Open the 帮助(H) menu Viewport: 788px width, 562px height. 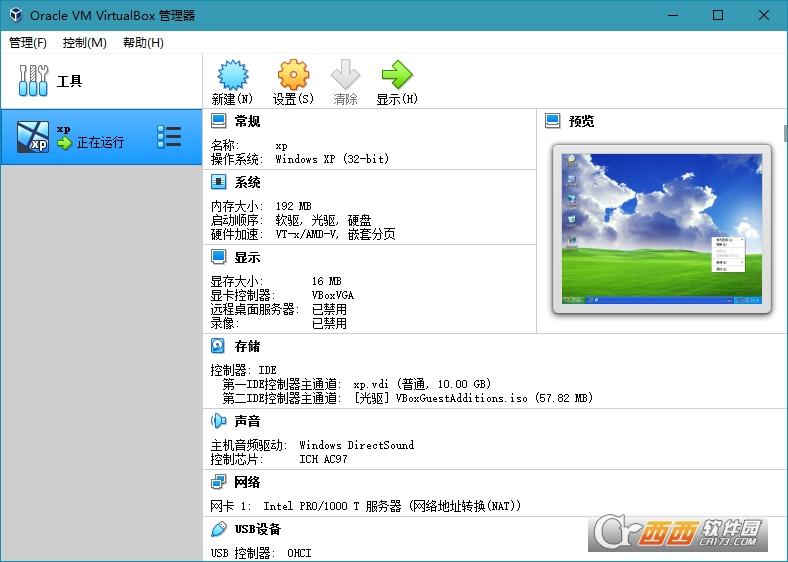143,43
